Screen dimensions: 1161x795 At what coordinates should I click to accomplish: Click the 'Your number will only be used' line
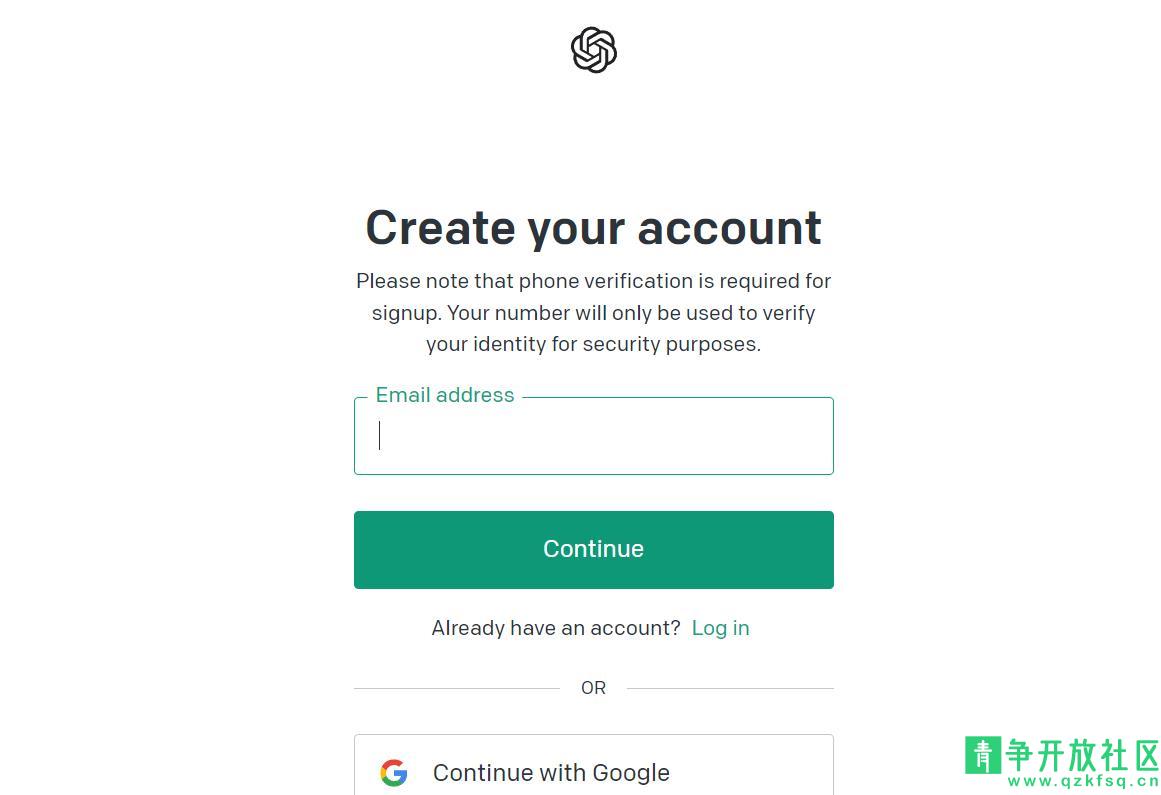(x=594, y=313)
